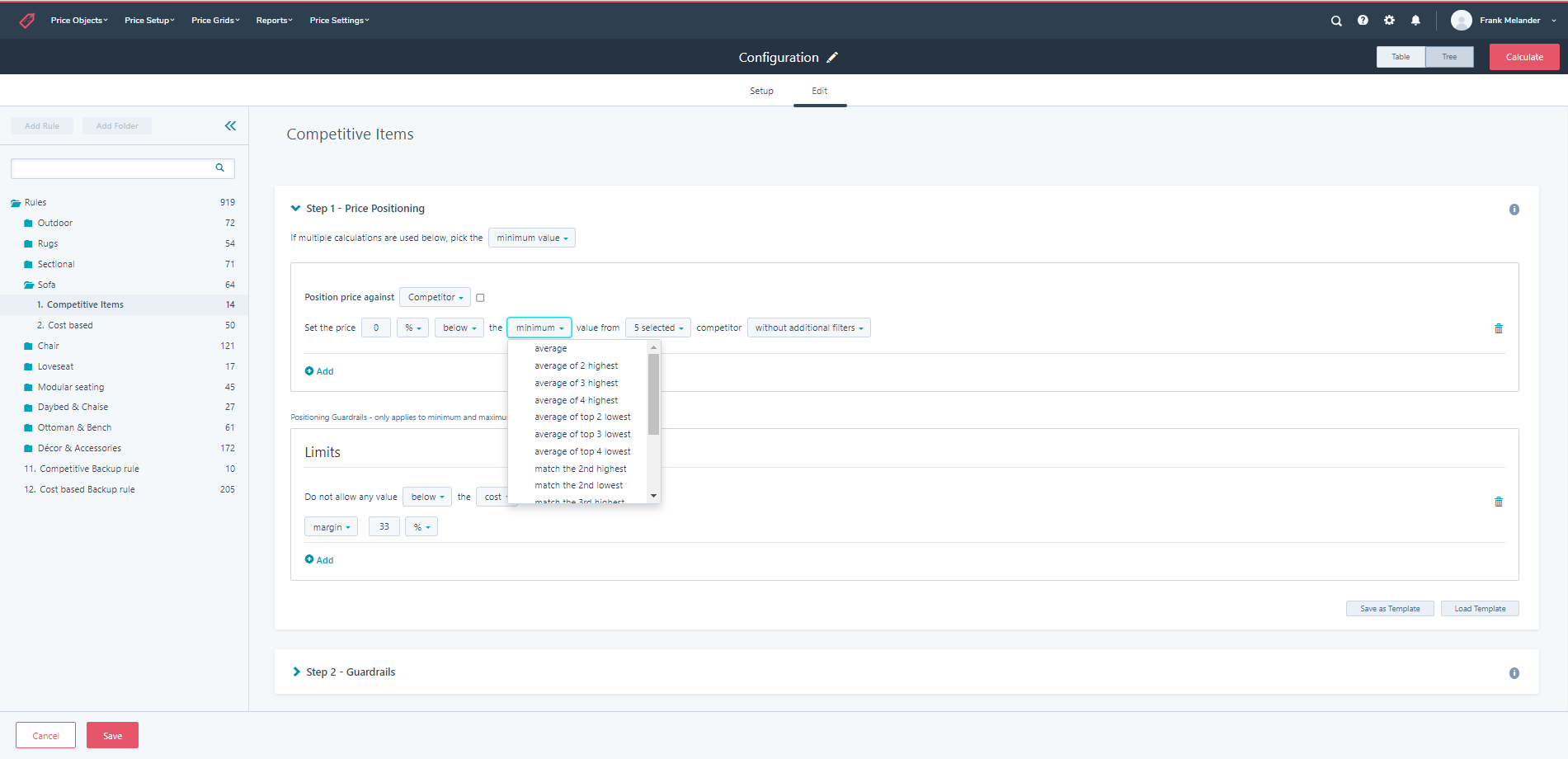Open the '5 selected' competitor dropdown

coord(658,328)
